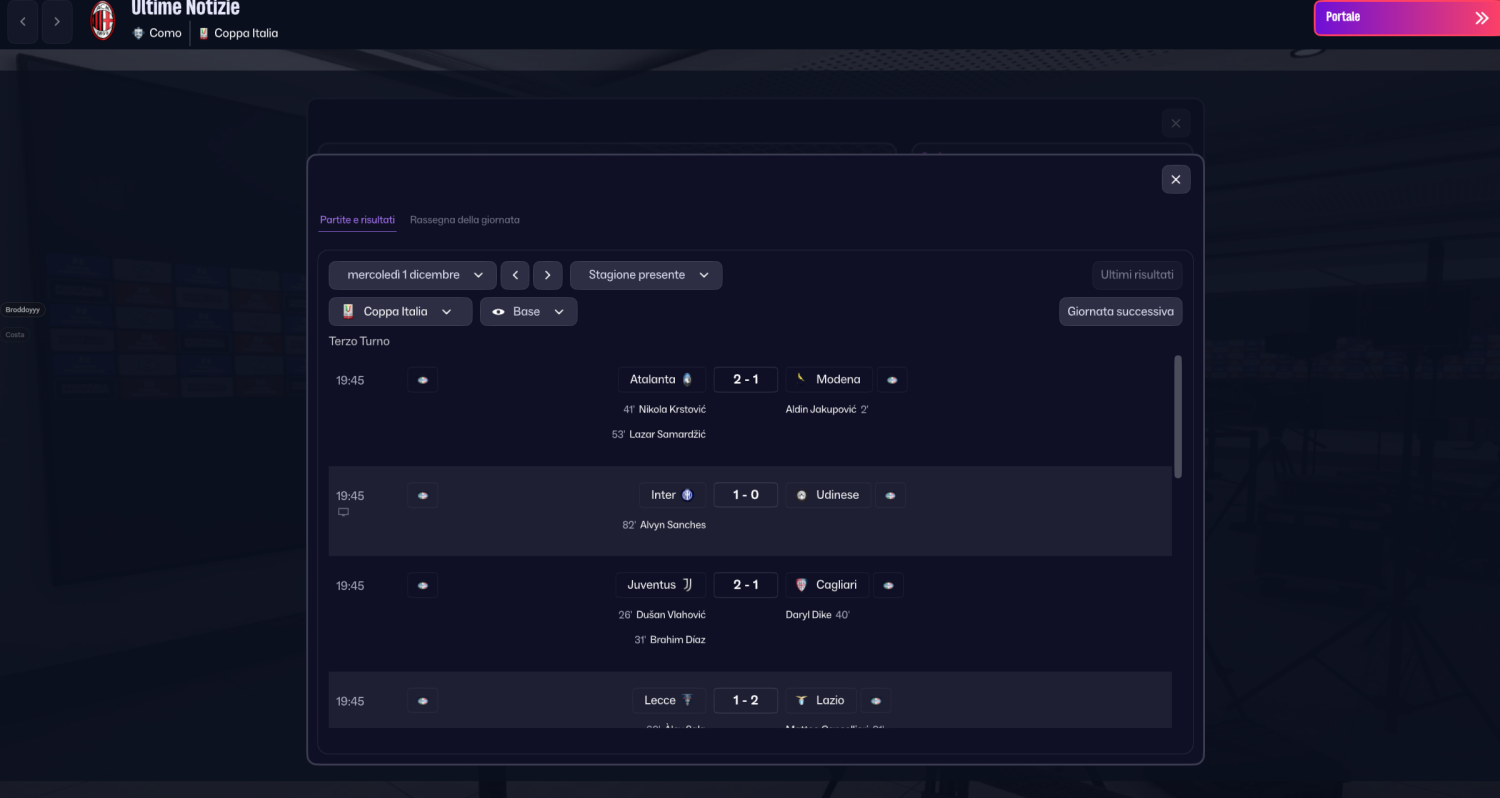Click scorer Alvyn Sanches

coord(673,525)
